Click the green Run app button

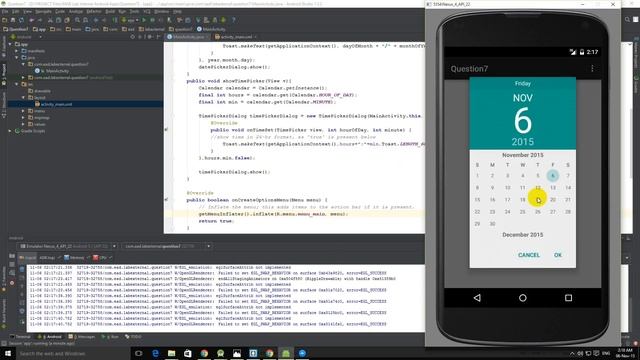tap(144, 20)
